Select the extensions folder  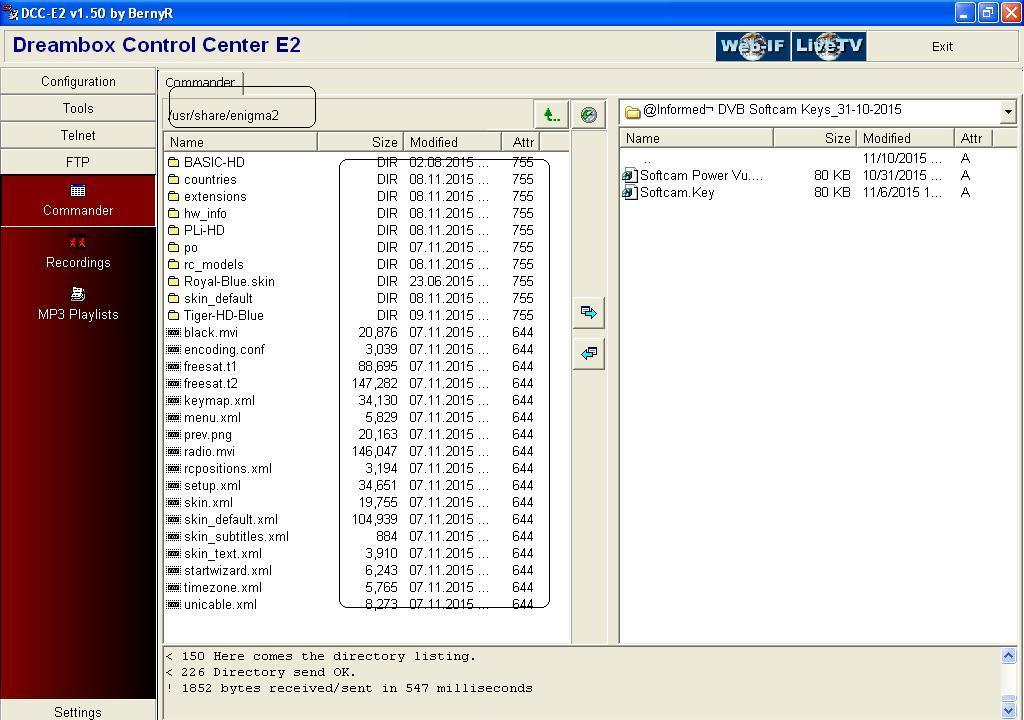(x=215, y=196)
